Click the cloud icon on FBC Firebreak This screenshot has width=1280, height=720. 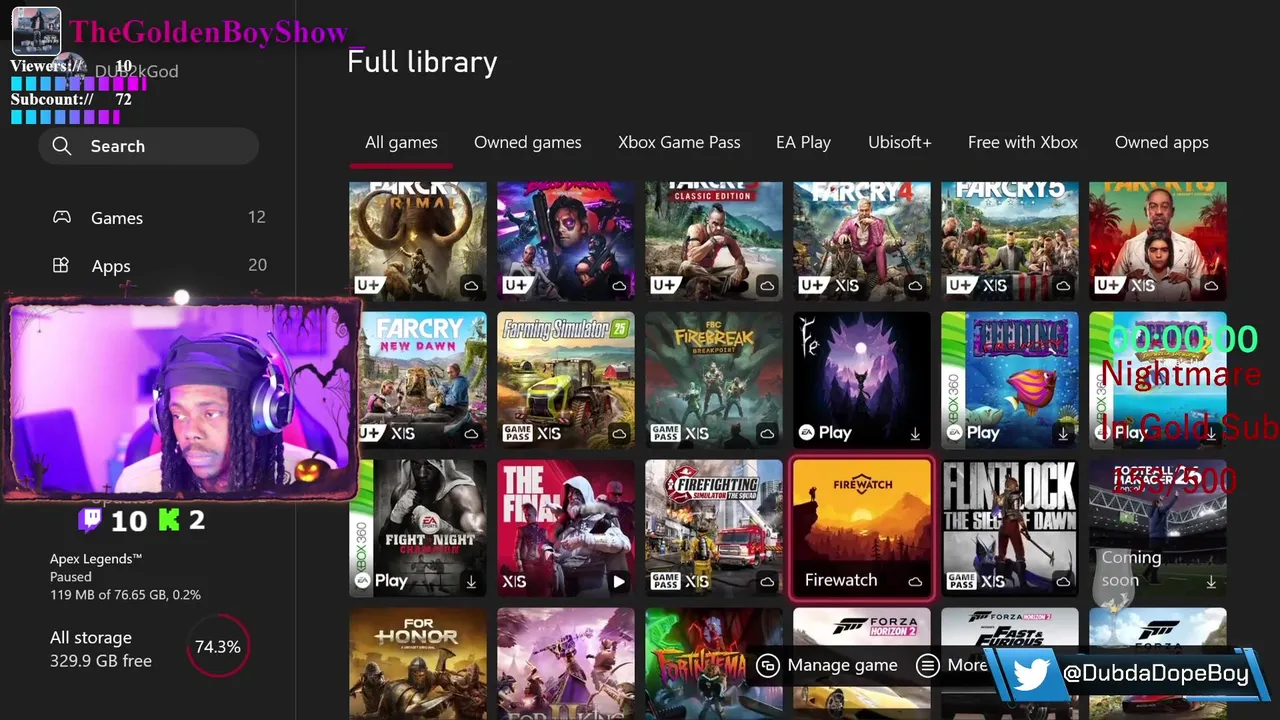pyautogui.click(x=767, y=433)
